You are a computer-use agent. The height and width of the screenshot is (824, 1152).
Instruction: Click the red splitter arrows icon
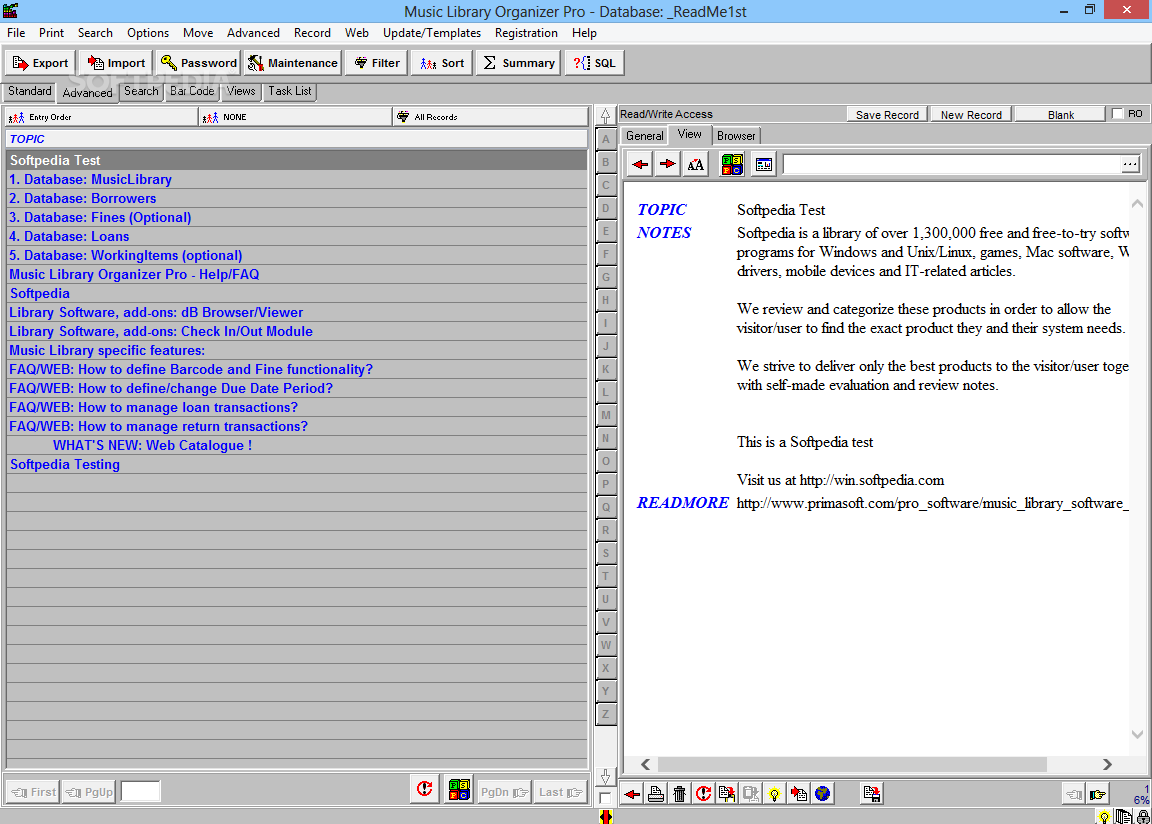point(606,816)
